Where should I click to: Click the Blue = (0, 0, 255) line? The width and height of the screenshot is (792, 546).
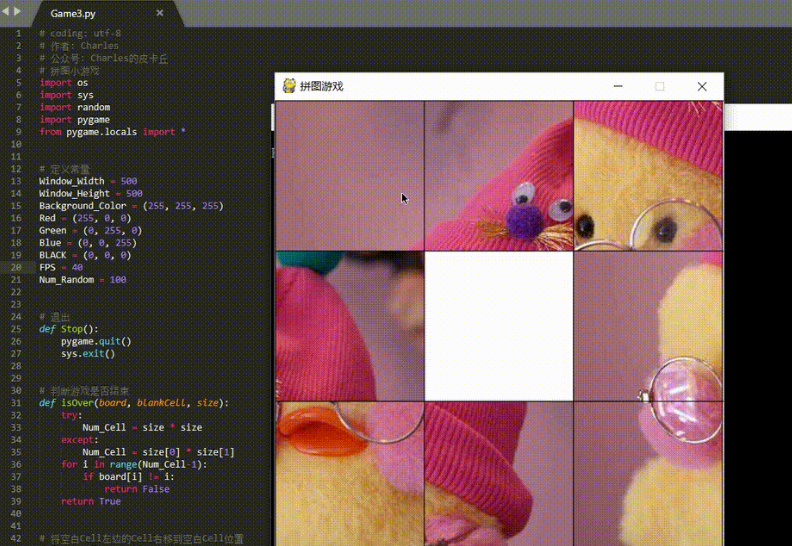(x=88, y=243)
